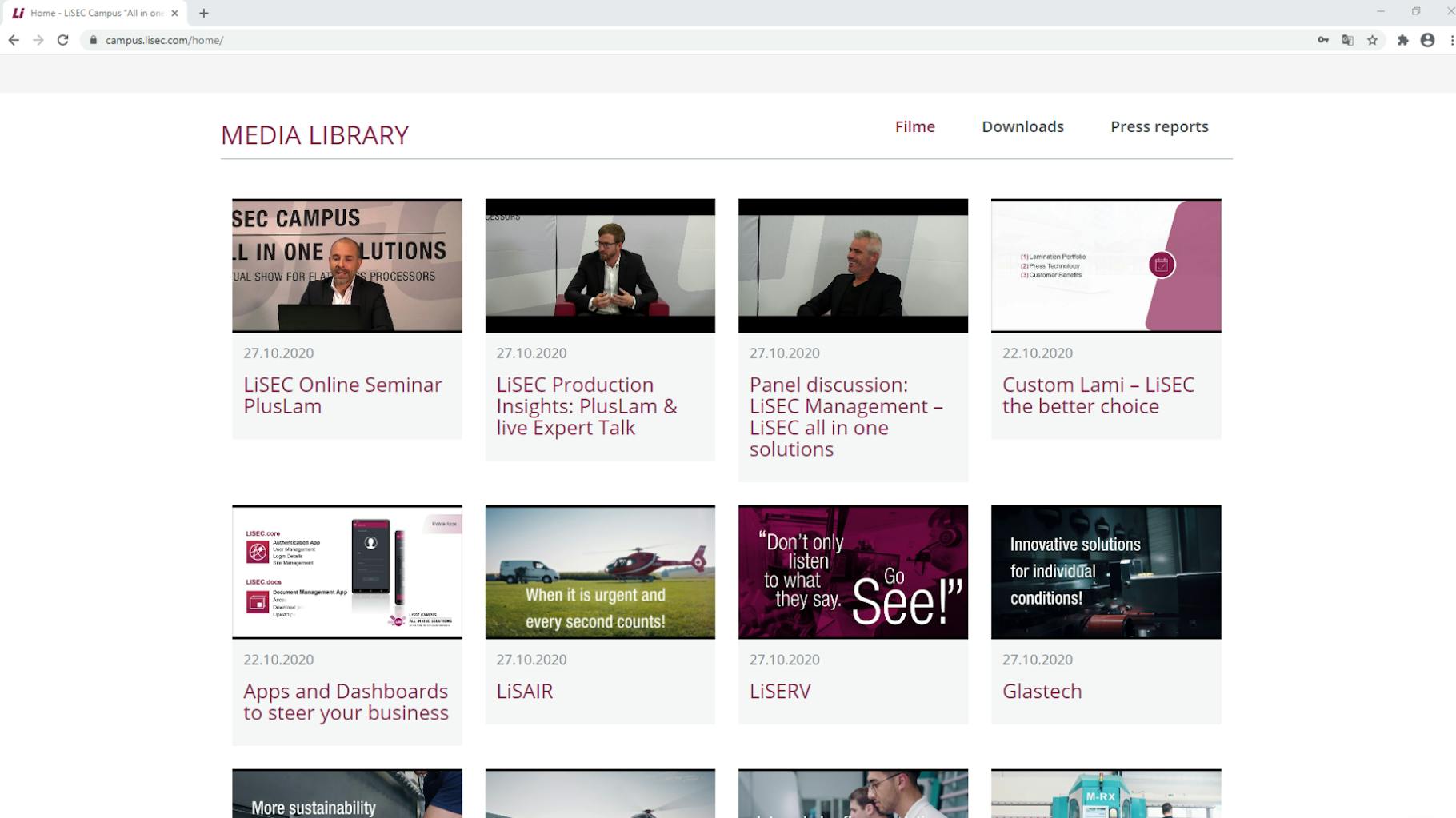The width and height of the screenshot is (1456, 818).
Task: Open the LiSERV title link
Action: [x=780, y=691]
